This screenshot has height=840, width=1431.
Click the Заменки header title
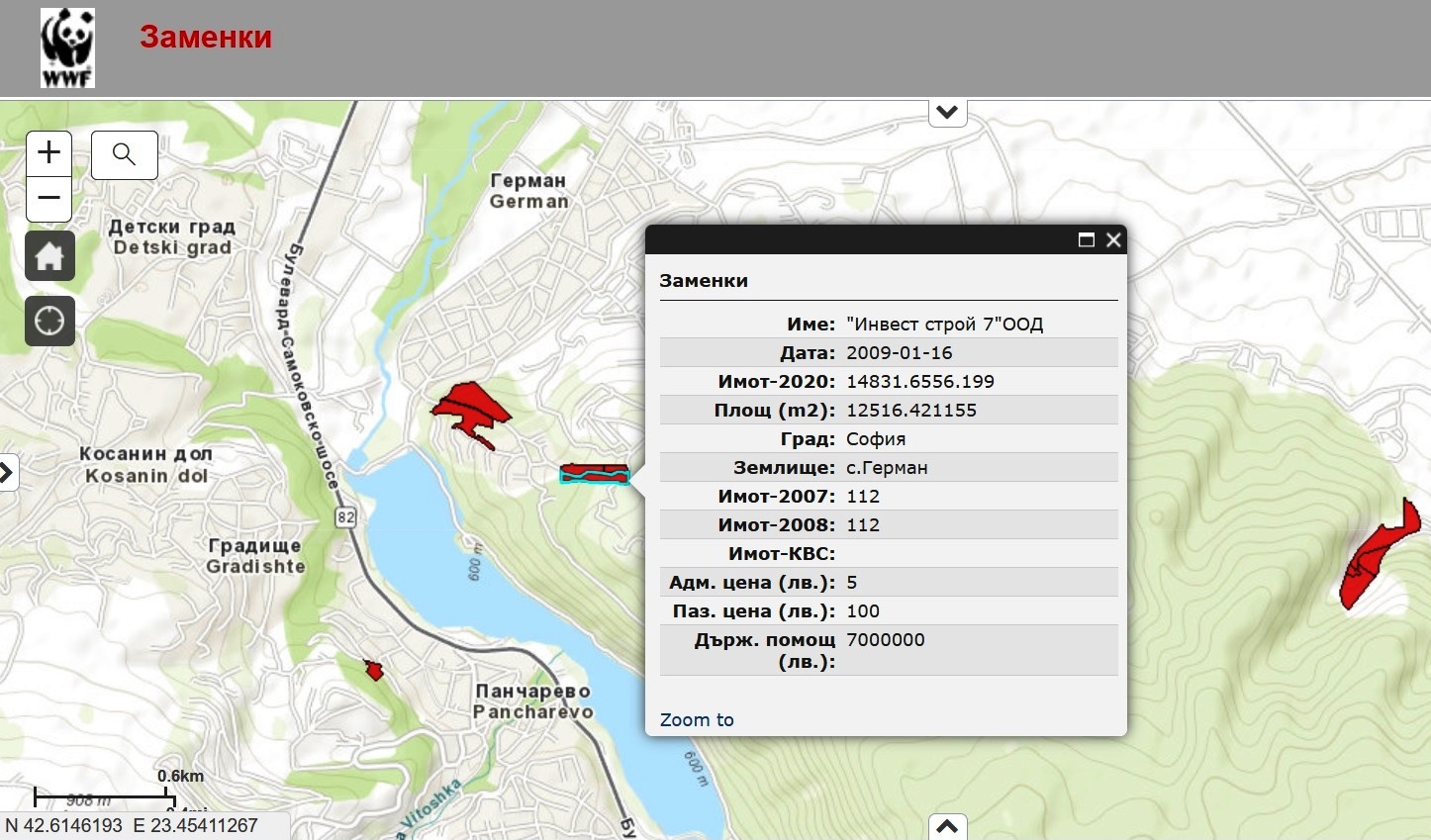click(x=206, y=37)
